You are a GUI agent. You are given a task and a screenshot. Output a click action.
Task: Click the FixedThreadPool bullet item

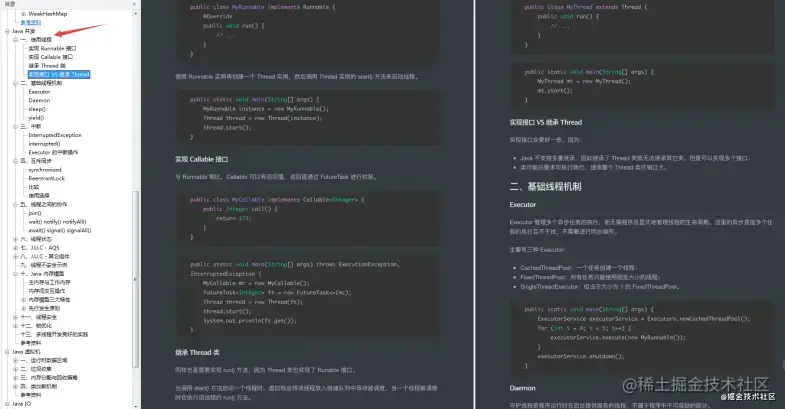click(590, 277)
